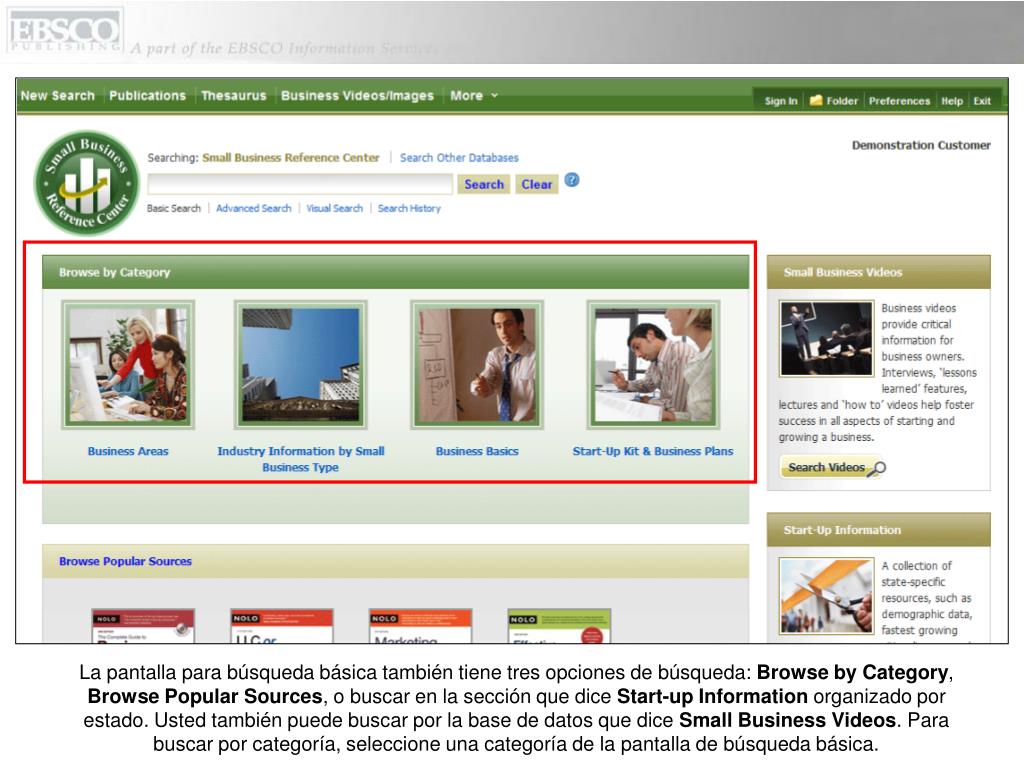Click the Search Videos button
The image size is (1024, 768).
click(x=833, y=467)
